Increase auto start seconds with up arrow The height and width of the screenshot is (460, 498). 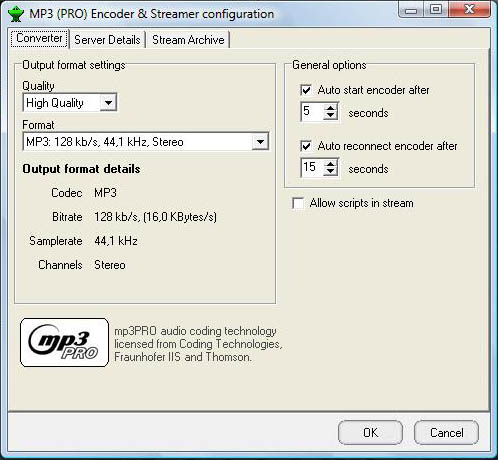(x=330, y=108)
